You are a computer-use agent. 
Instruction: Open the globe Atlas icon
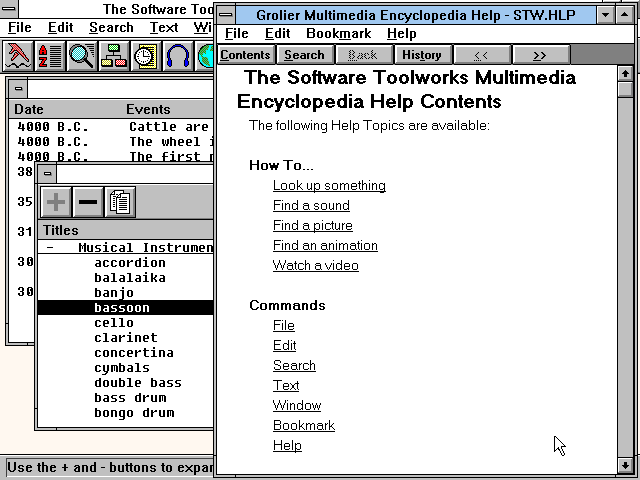click(204, 56)
